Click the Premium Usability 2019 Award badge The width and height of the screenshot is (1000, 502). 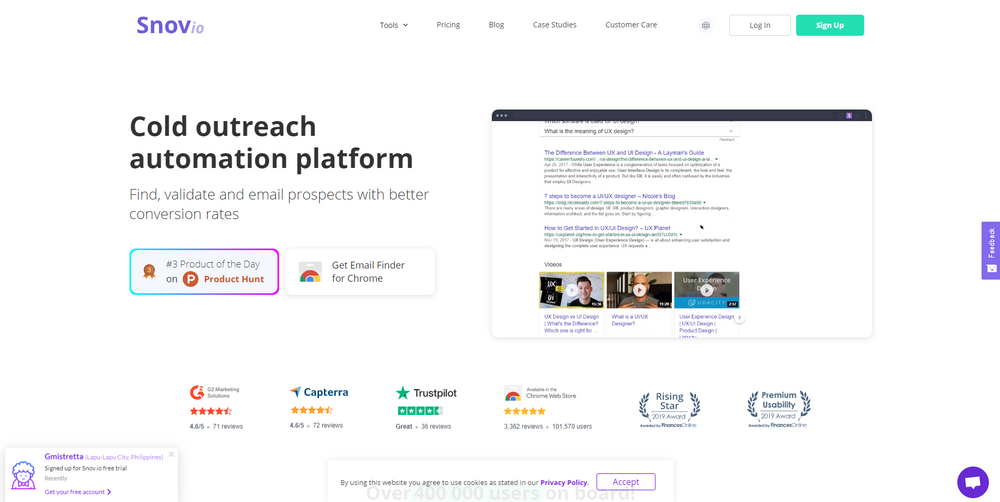(x=778, y=409)
